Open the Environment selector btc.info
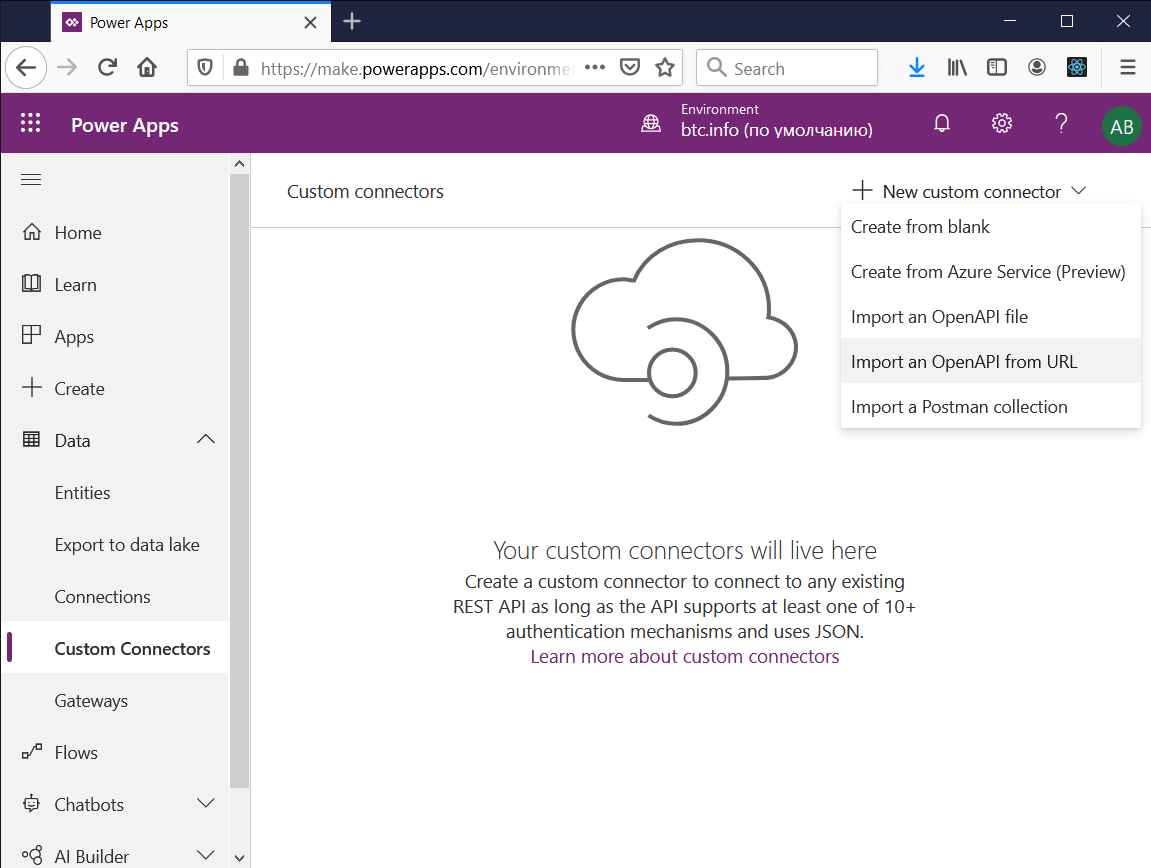 pyautogui.click(x=777, y=121)
